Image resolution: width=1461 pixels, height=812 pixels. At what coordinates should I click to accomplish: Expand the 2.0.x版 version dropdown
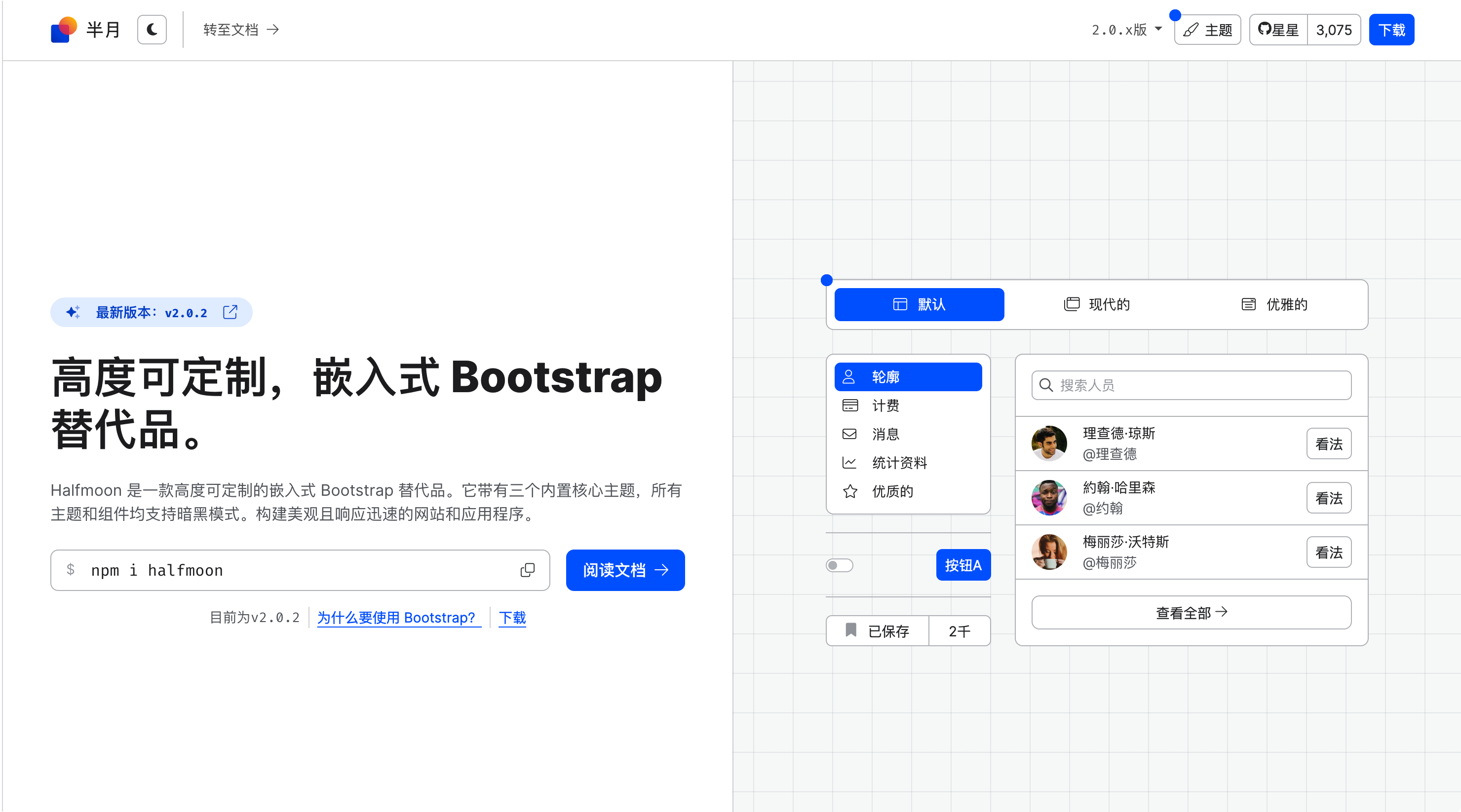(x=1126, y=30)
